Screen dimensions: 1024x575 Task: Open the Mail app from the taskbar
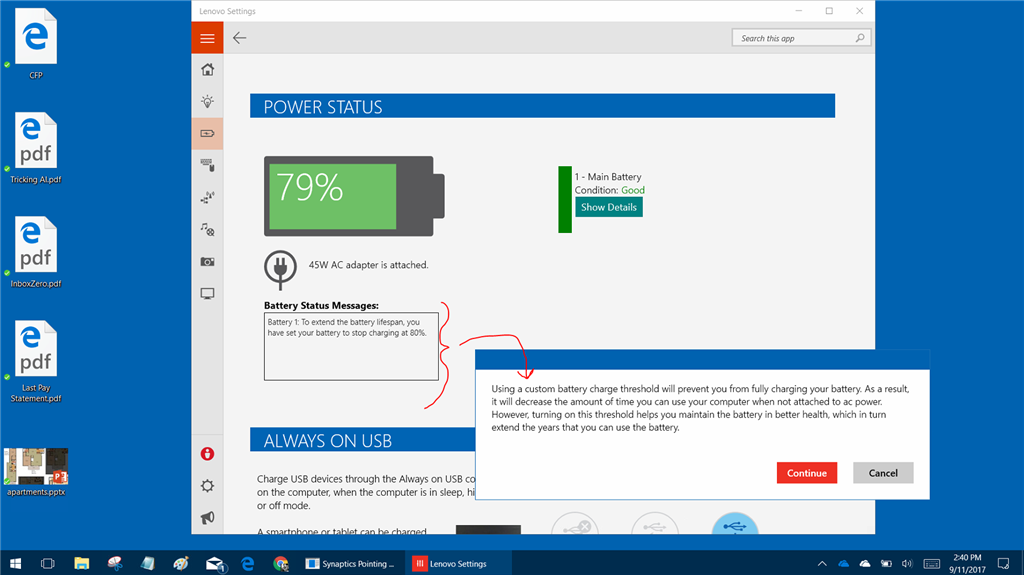tap(215, 563)
